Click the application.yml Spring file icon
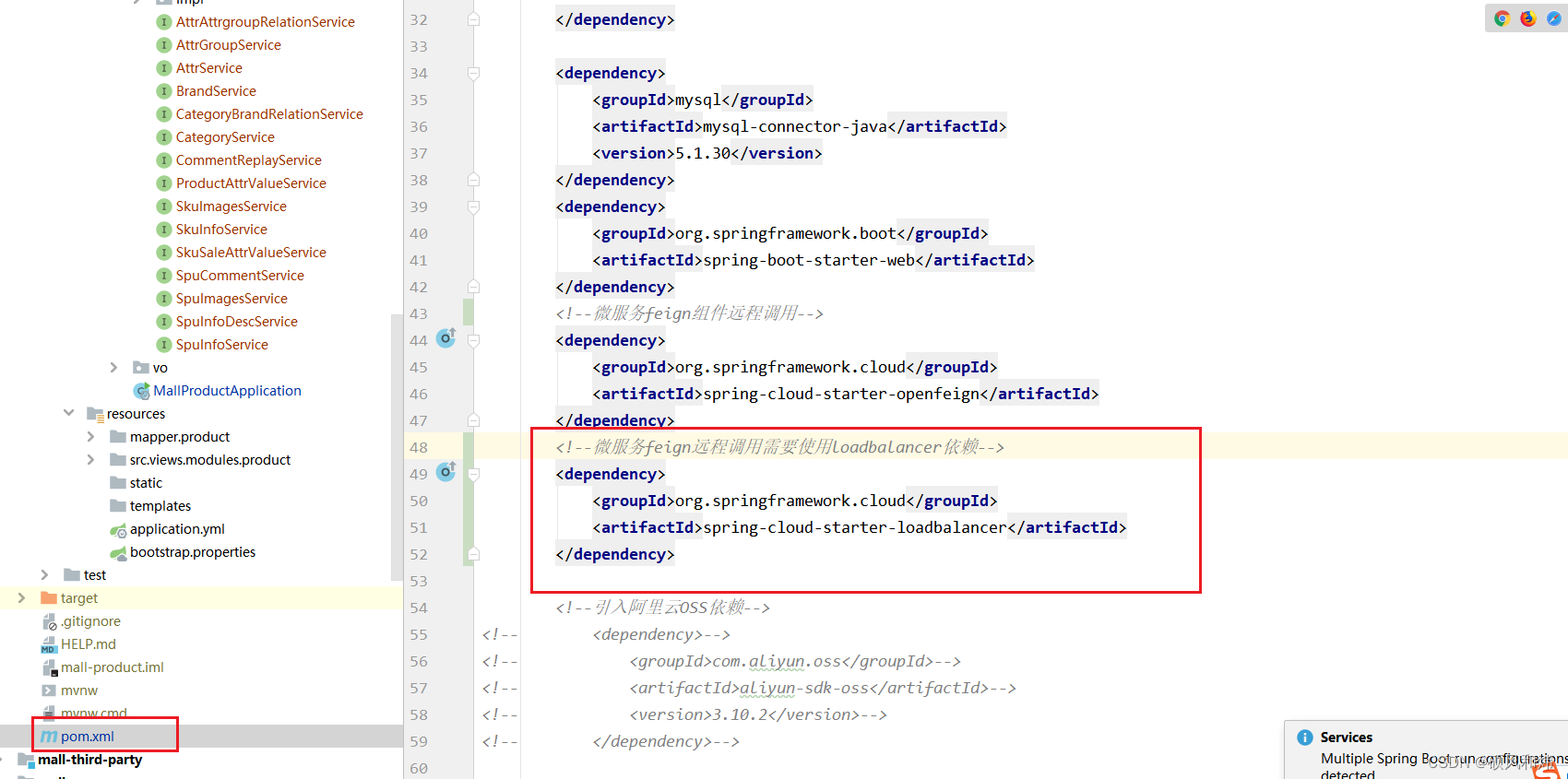 pos(118,529)
